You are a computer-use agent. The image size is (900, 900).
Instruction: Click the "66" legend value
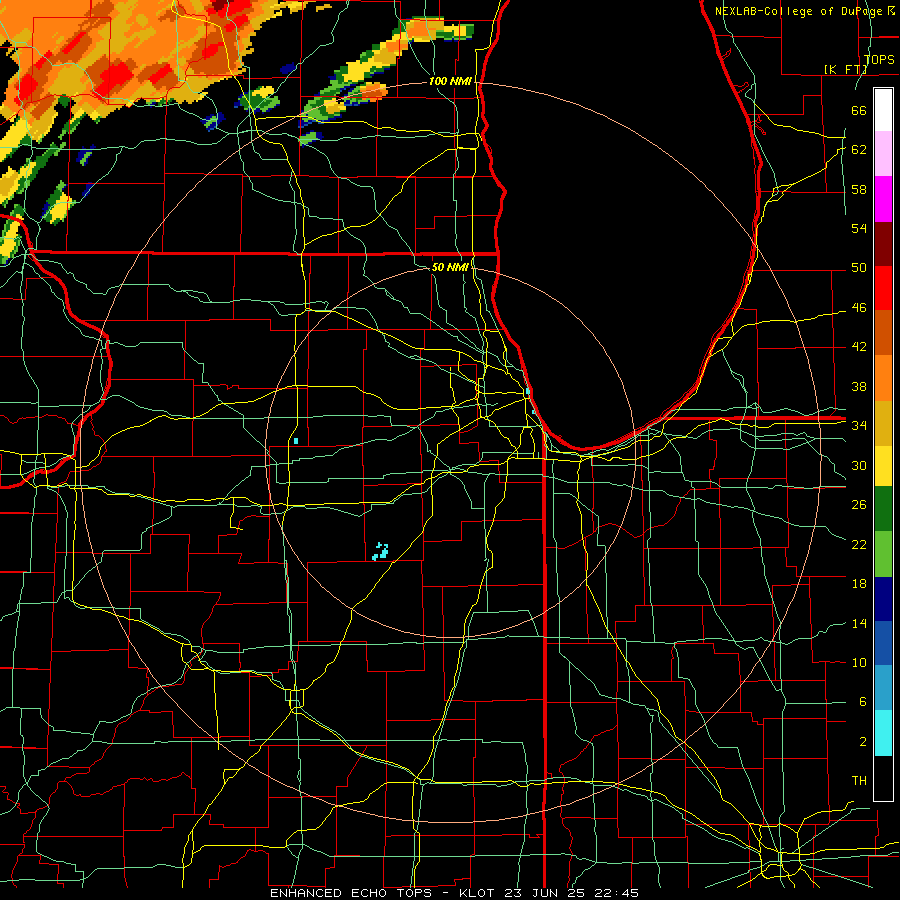tap(859, 110)
